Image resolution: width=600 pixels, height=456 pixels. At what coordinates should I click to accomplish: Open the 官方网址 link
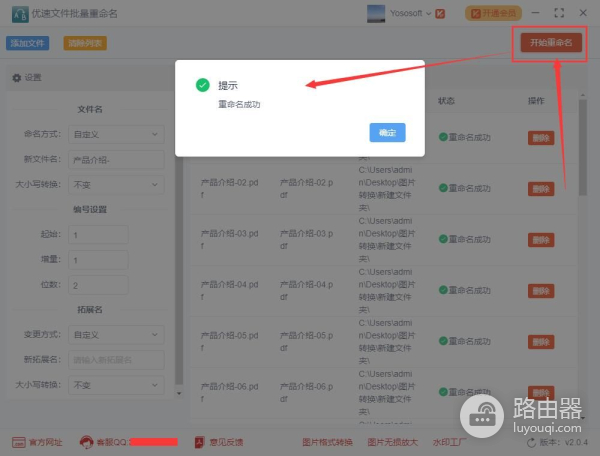[46, 443]
